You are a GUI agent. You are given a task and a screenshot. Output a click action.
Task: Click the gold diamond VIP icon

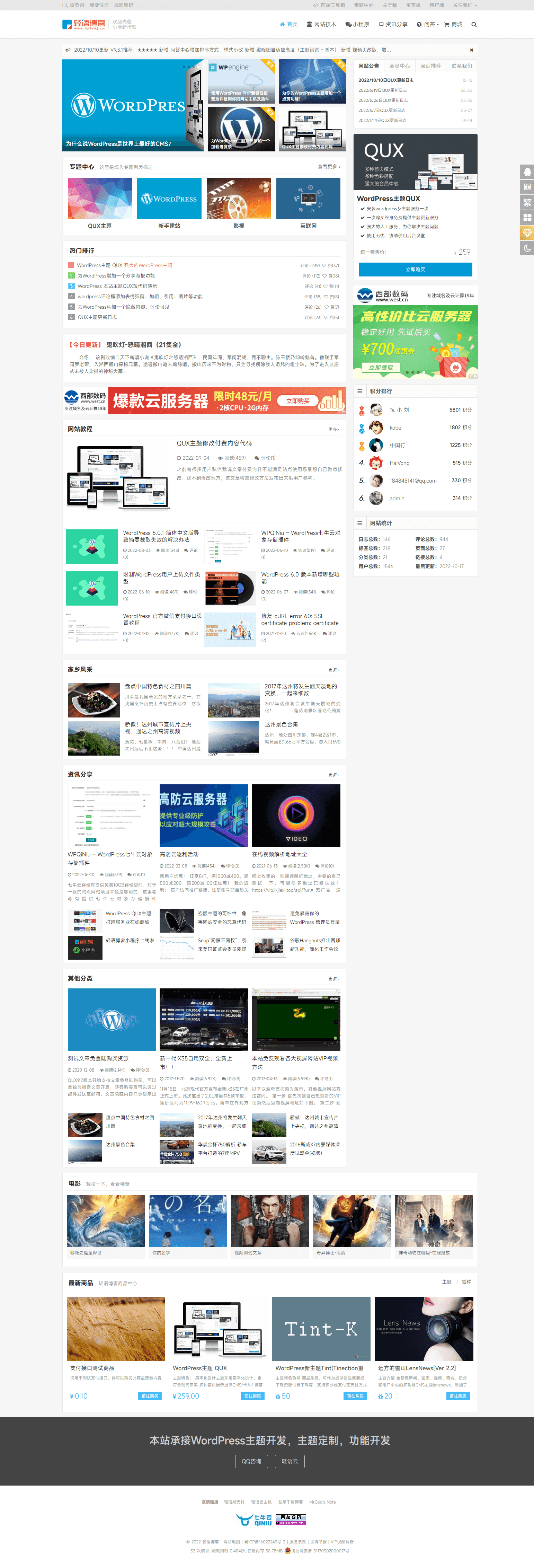click(x=527, y=232)
